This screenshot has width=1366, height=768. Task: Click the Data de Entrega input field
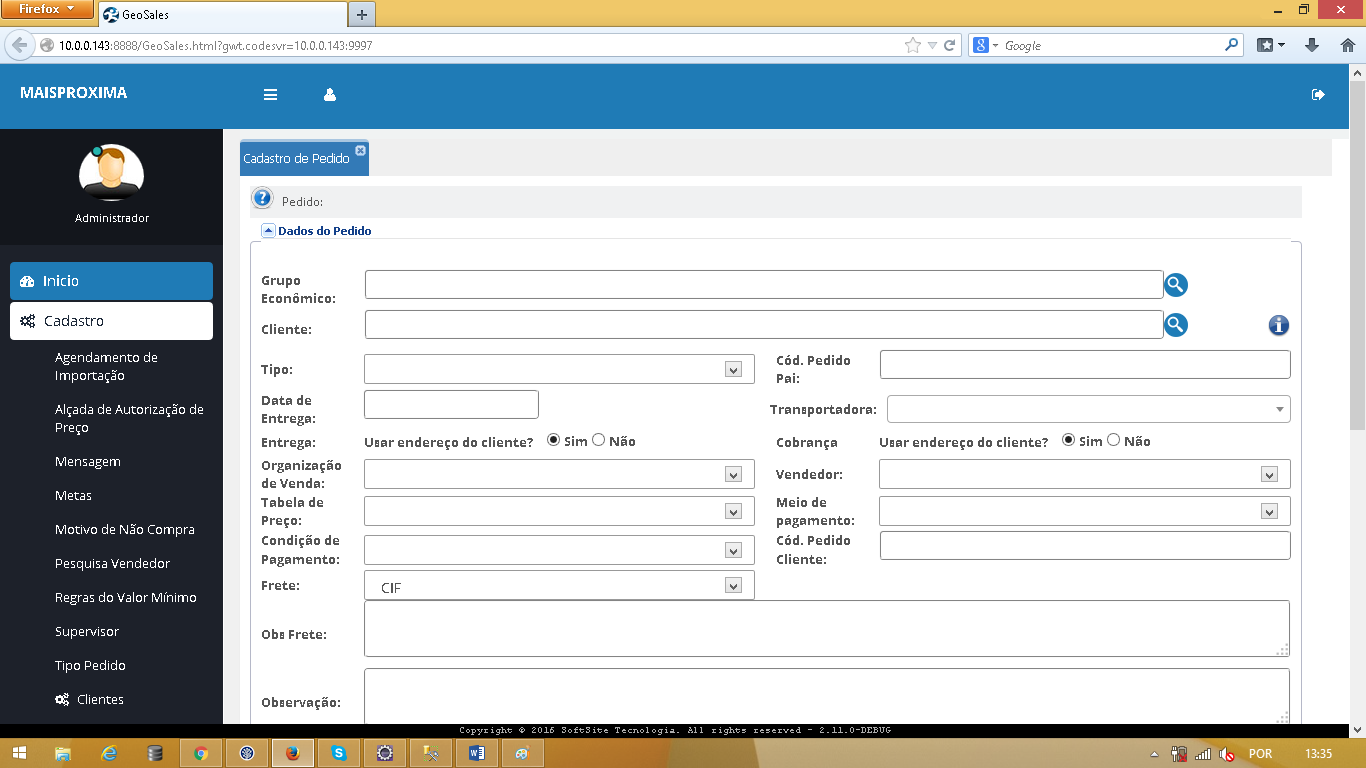click(x=451, y=404)
